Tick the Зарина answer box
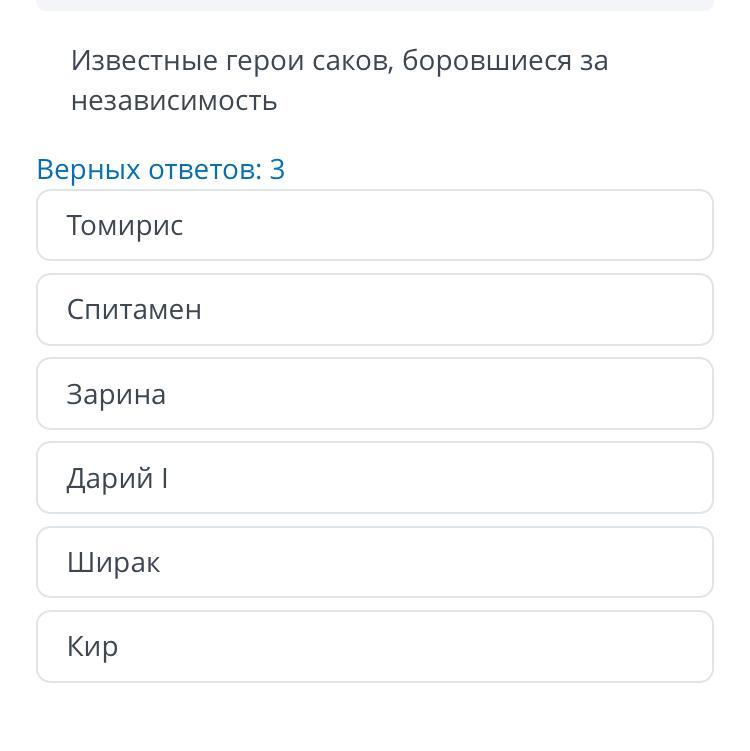 click(x=374, y=394)
